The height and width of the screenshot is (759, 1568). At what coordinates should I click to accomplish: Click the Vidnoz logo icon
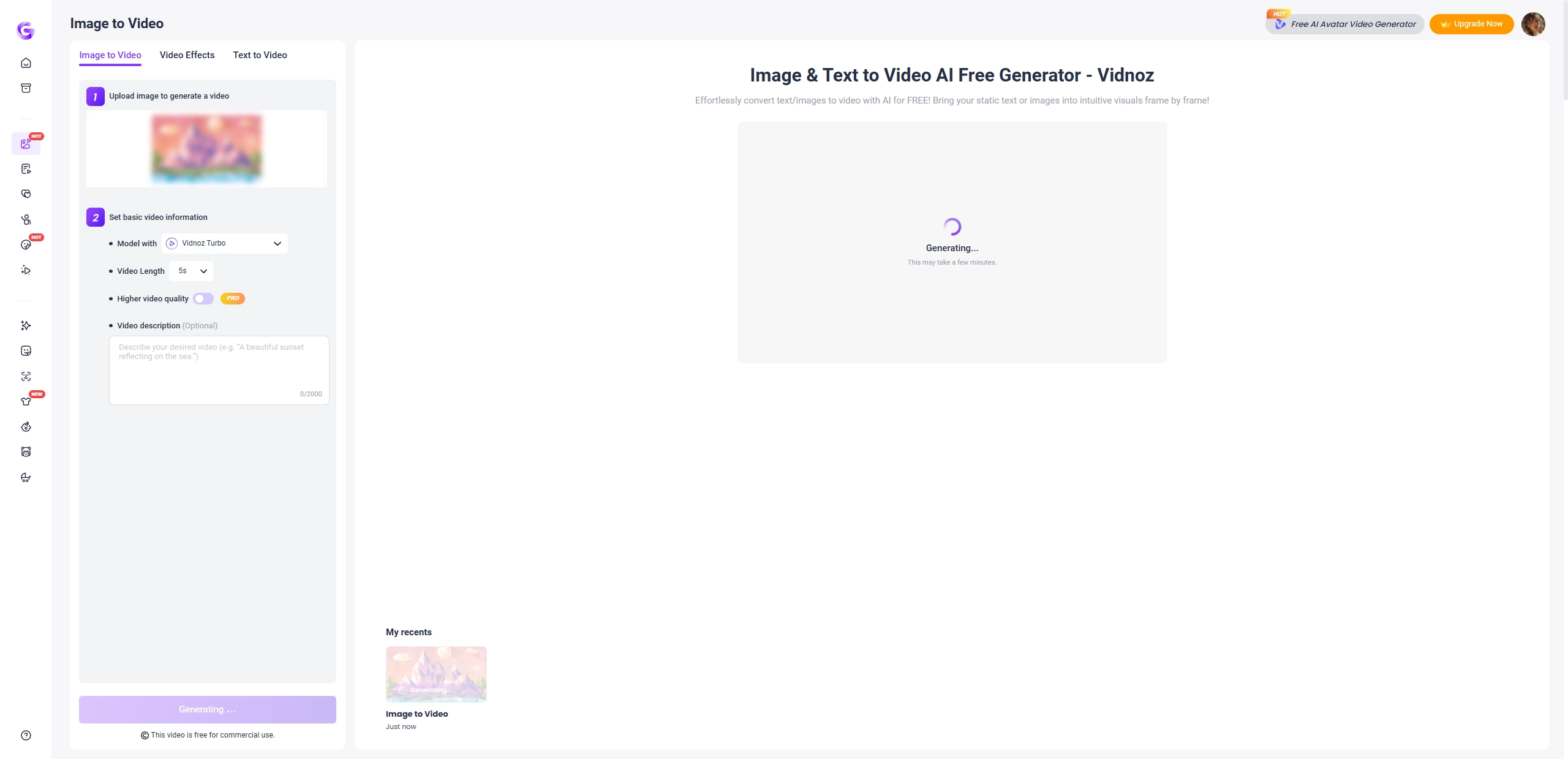pyautogui.click(x=26, y=30)
